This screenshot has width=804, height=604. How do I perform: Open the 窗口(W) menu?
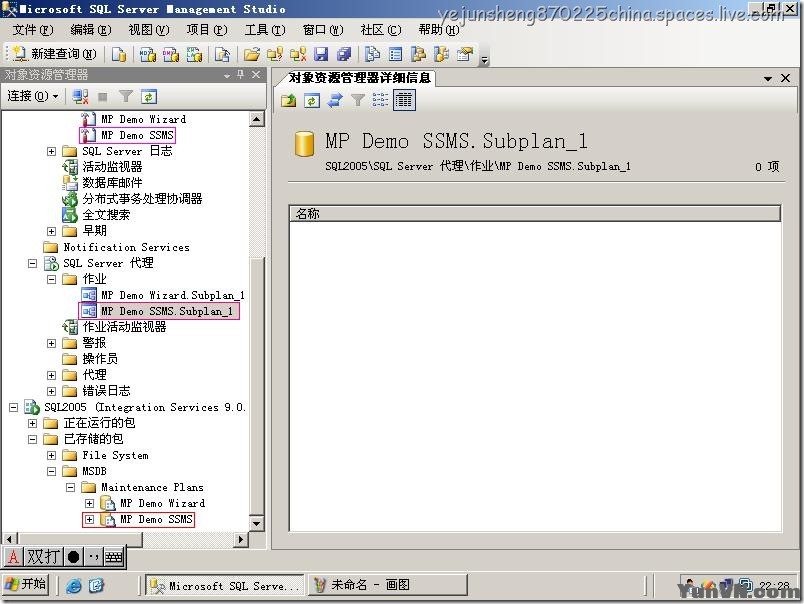pyautogui.click(x=323, y=30)
